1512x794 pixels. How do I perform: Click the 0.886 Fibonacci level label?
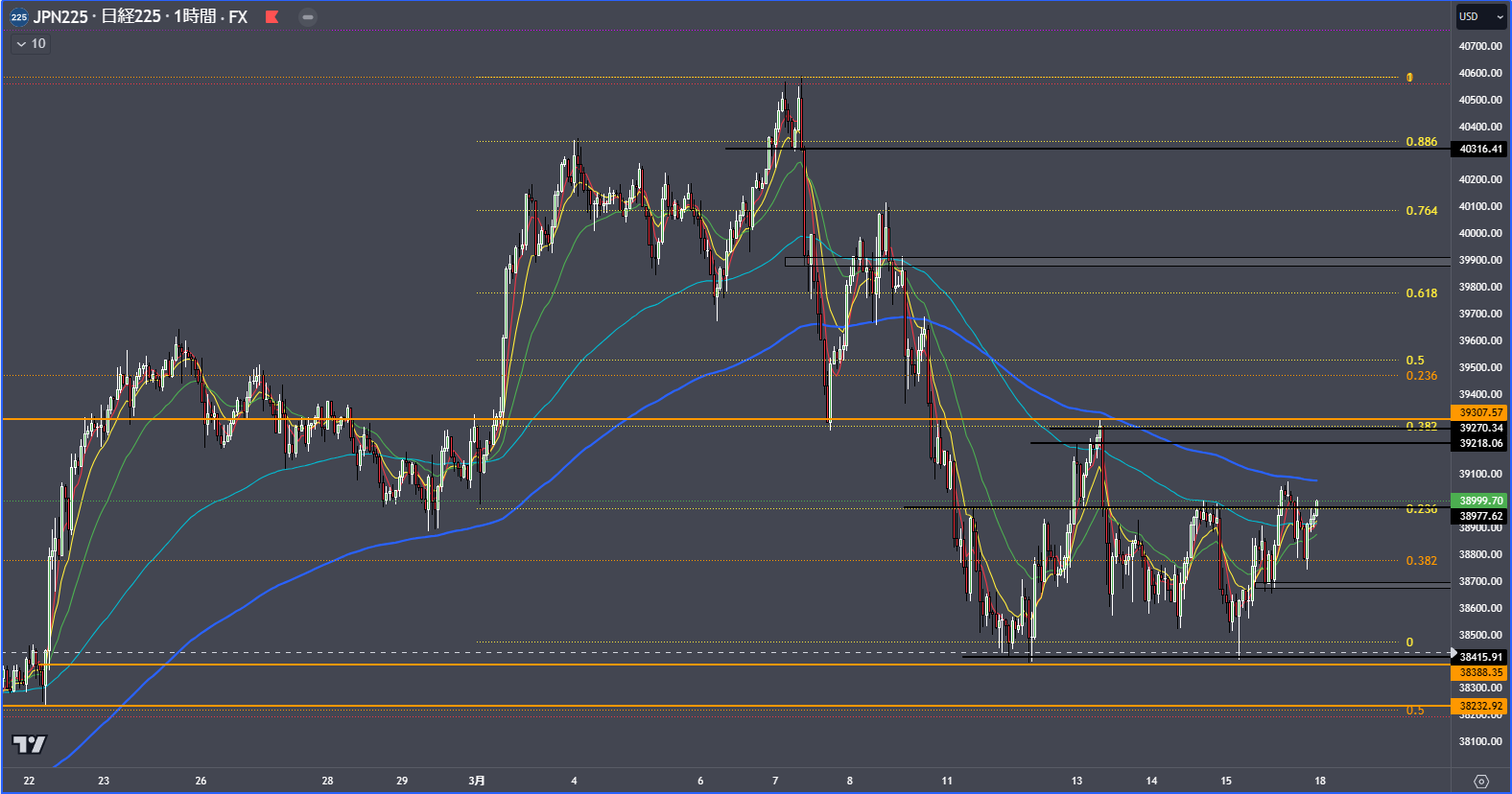point(1422,142)
